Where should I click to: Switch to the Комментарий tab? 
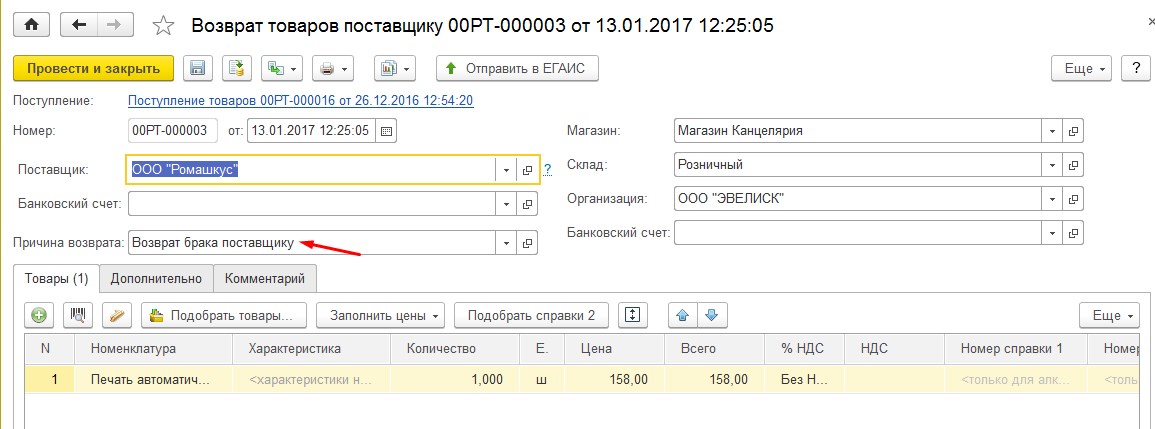265,278
